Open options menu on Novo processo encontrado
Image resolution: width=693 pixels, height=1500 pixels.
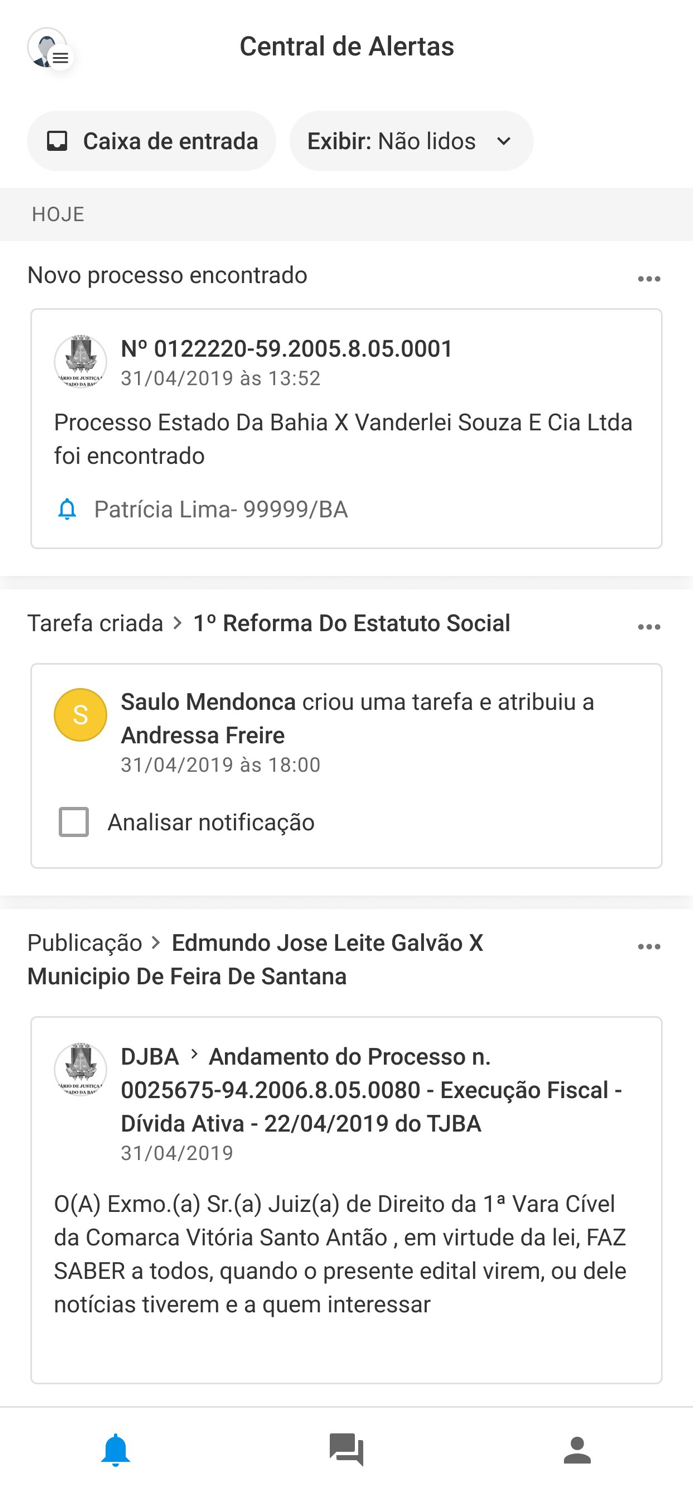pos(649,279)
